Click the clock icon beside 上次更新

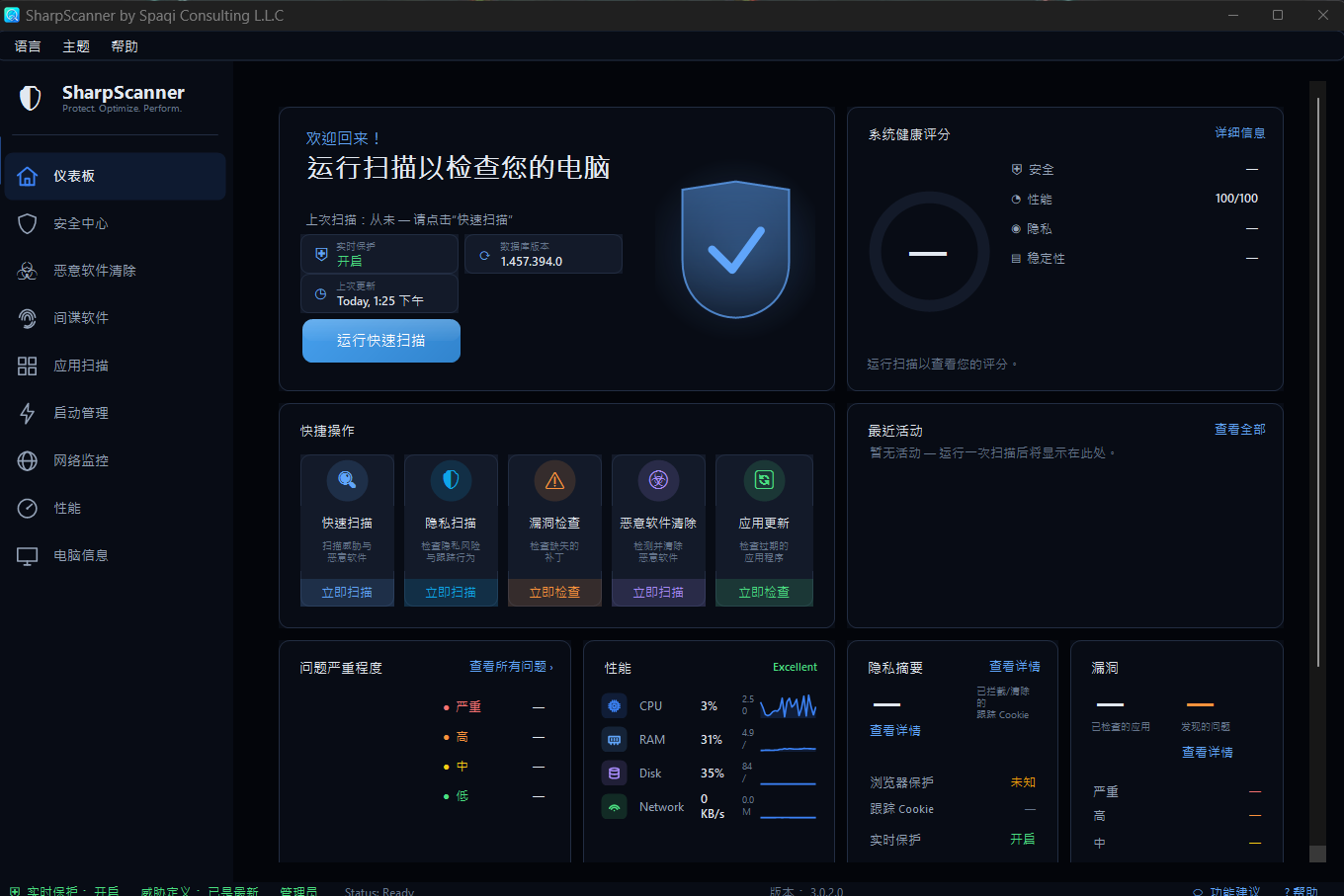coord(320,294)
